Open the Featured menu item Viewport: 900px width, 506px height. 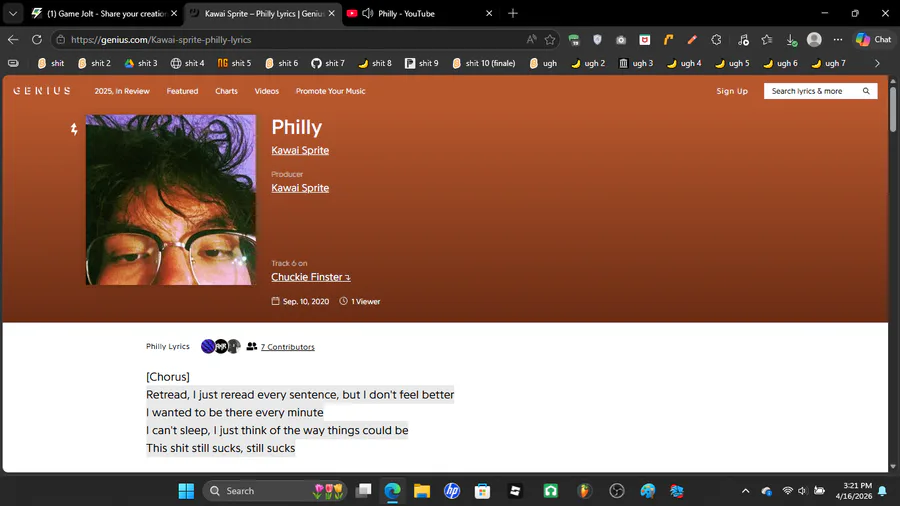182,91
